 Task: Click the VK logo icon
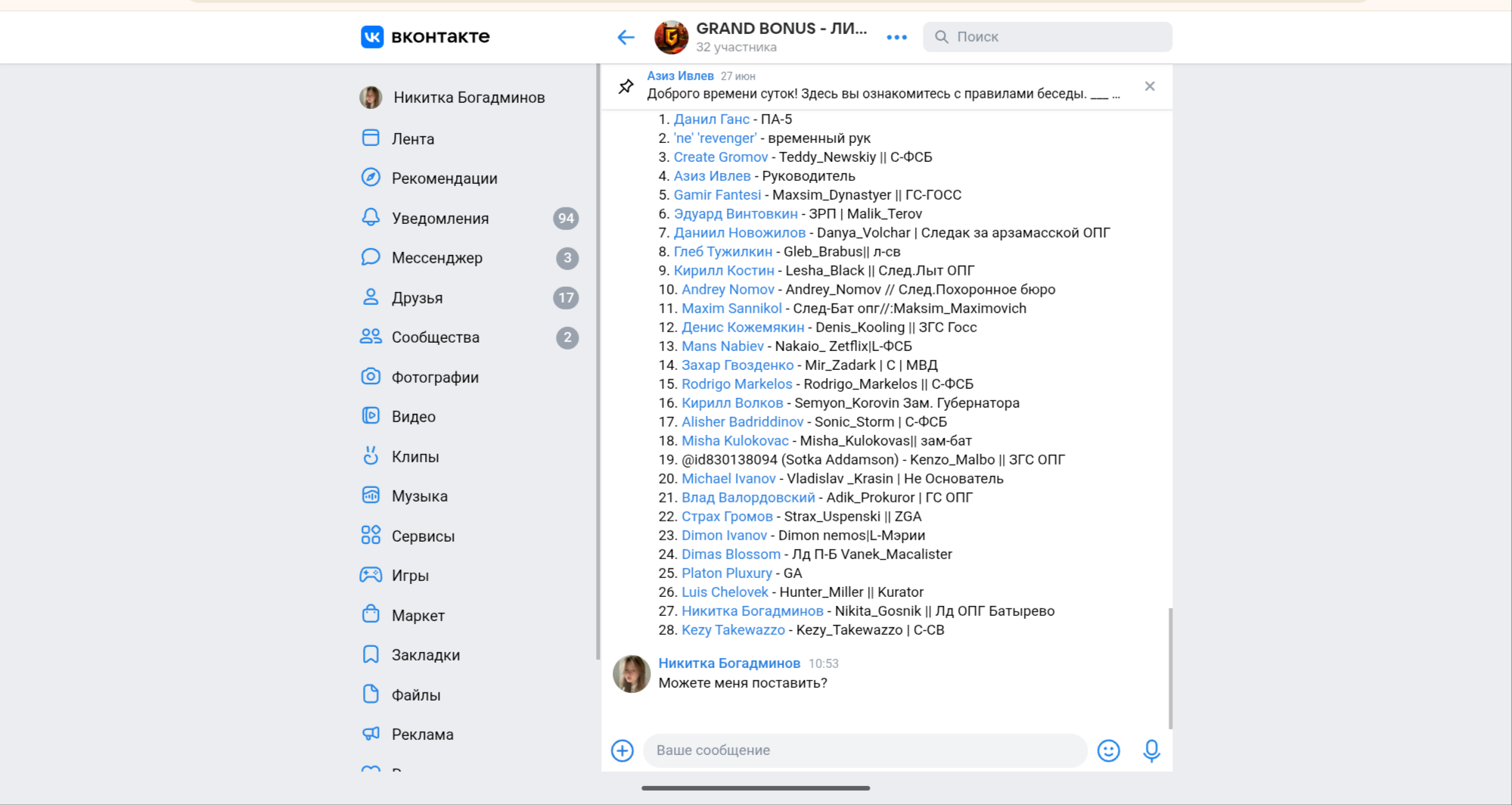[372, 36]
